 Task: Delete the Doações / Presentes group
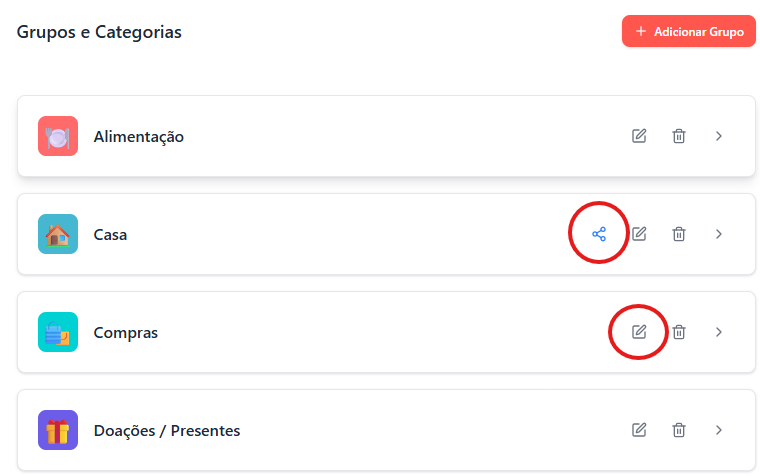[678, 430]
